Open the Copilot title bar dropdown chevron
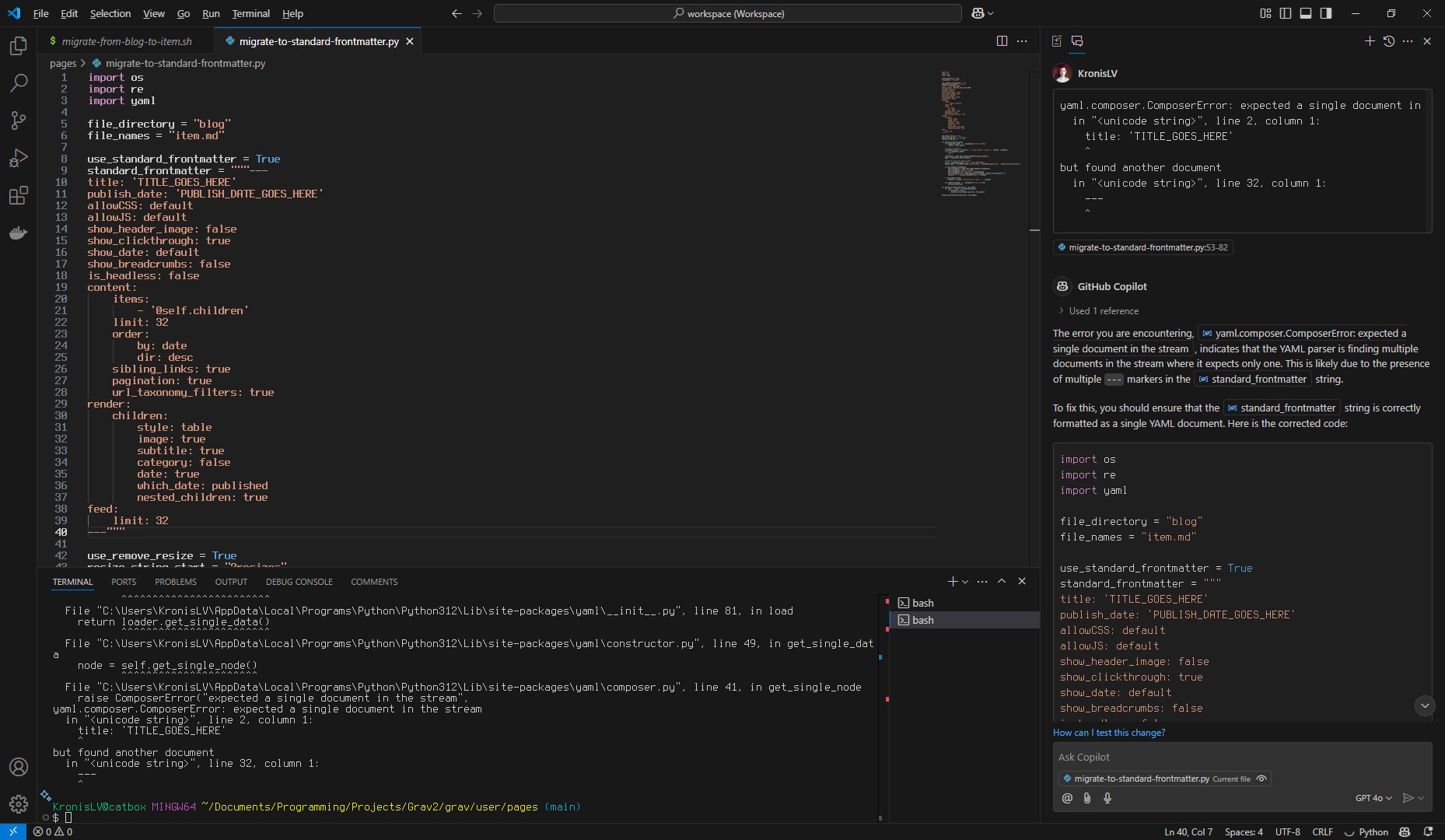This screenshot has width=1445, height=840. 990,13
